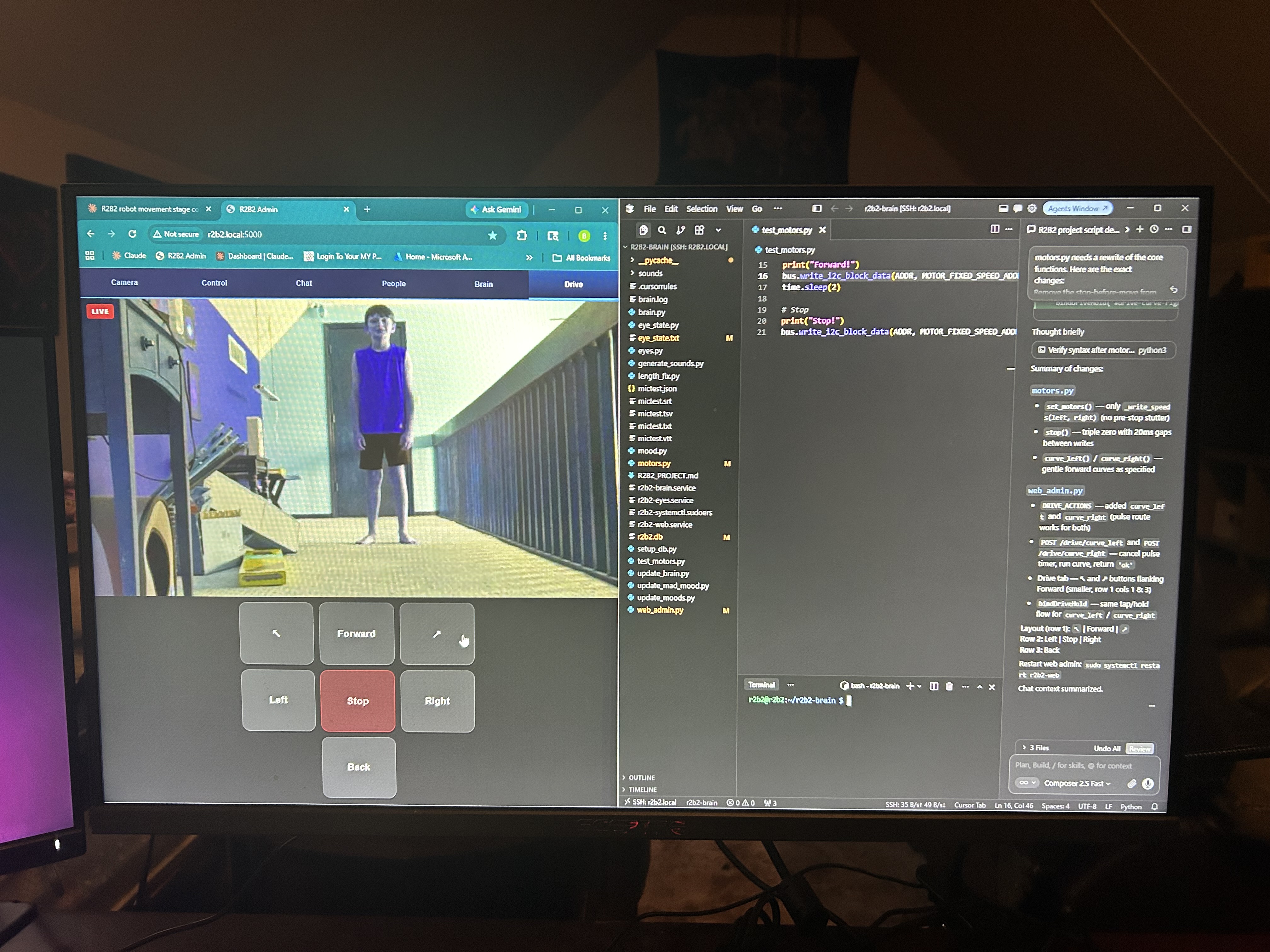Open the Source Control branch icon
The image size is (1270, 952).
point(680,230)
